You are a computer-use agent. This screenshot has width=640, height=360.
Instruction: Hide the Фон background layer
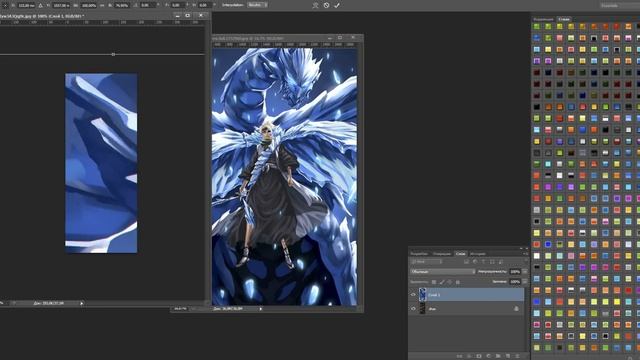[x=413, y=309]
